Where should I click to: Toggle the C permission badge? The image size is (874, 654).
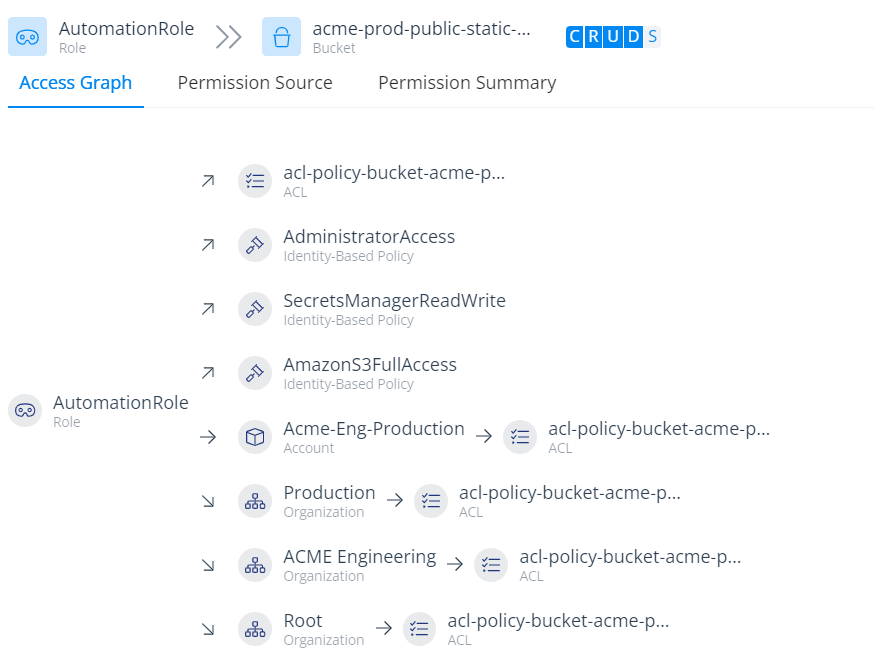coord(575,37)
